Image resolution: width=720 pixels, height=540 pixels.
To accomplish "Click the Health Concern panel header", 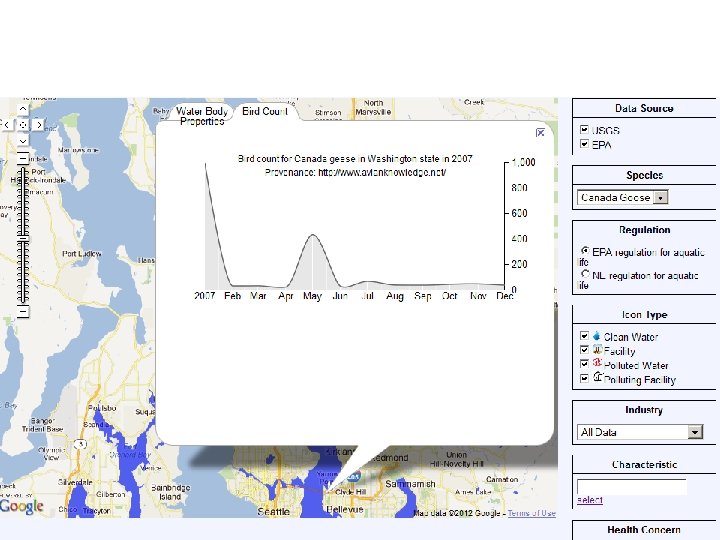I will click(644, 529).
